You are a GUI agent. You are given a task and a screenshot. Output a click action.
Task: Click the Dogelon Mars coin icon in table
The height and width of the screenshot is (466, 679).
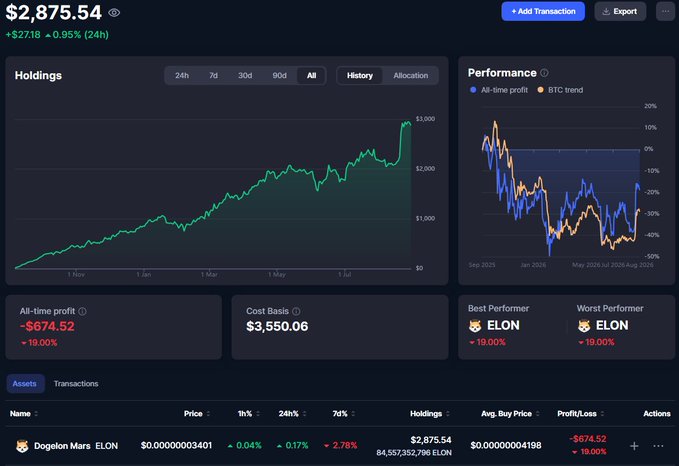[x=22, y=446]
